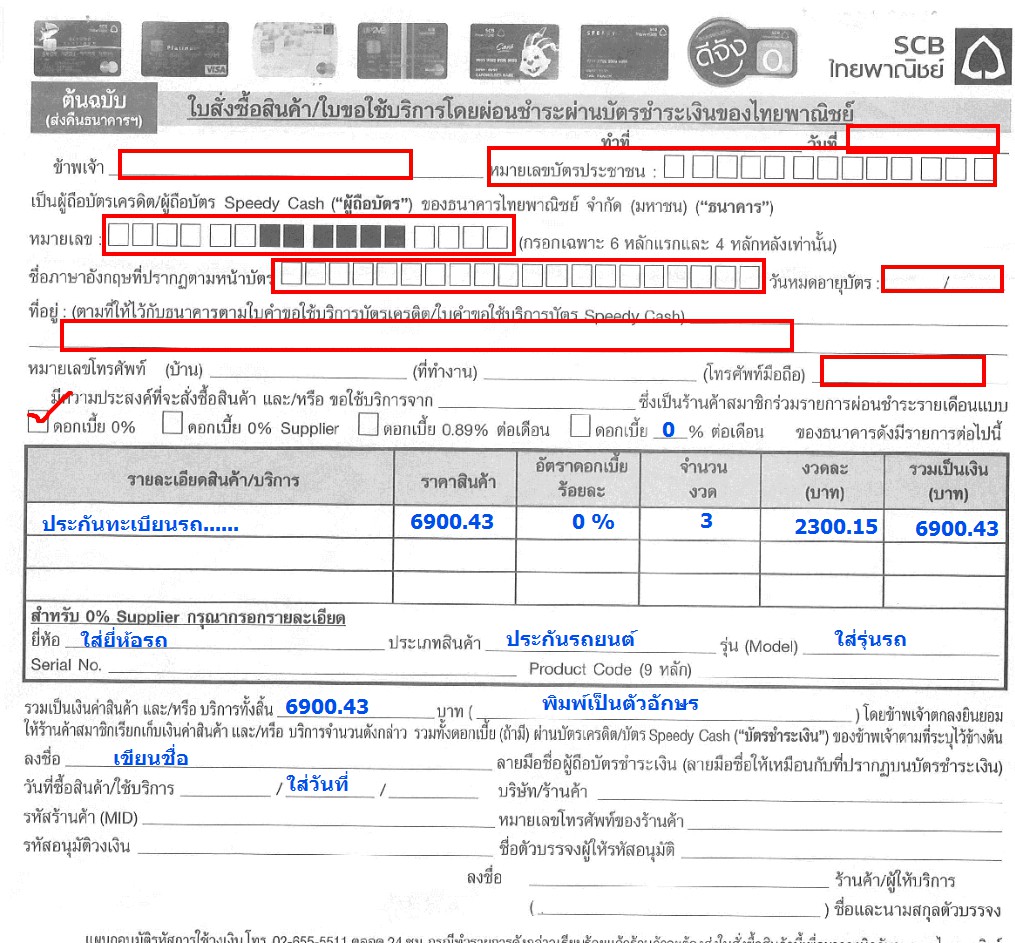Select the Platinum VISA card image
Image resolution: width=1015 pixels, height=943 pixels.
(184, 49)
